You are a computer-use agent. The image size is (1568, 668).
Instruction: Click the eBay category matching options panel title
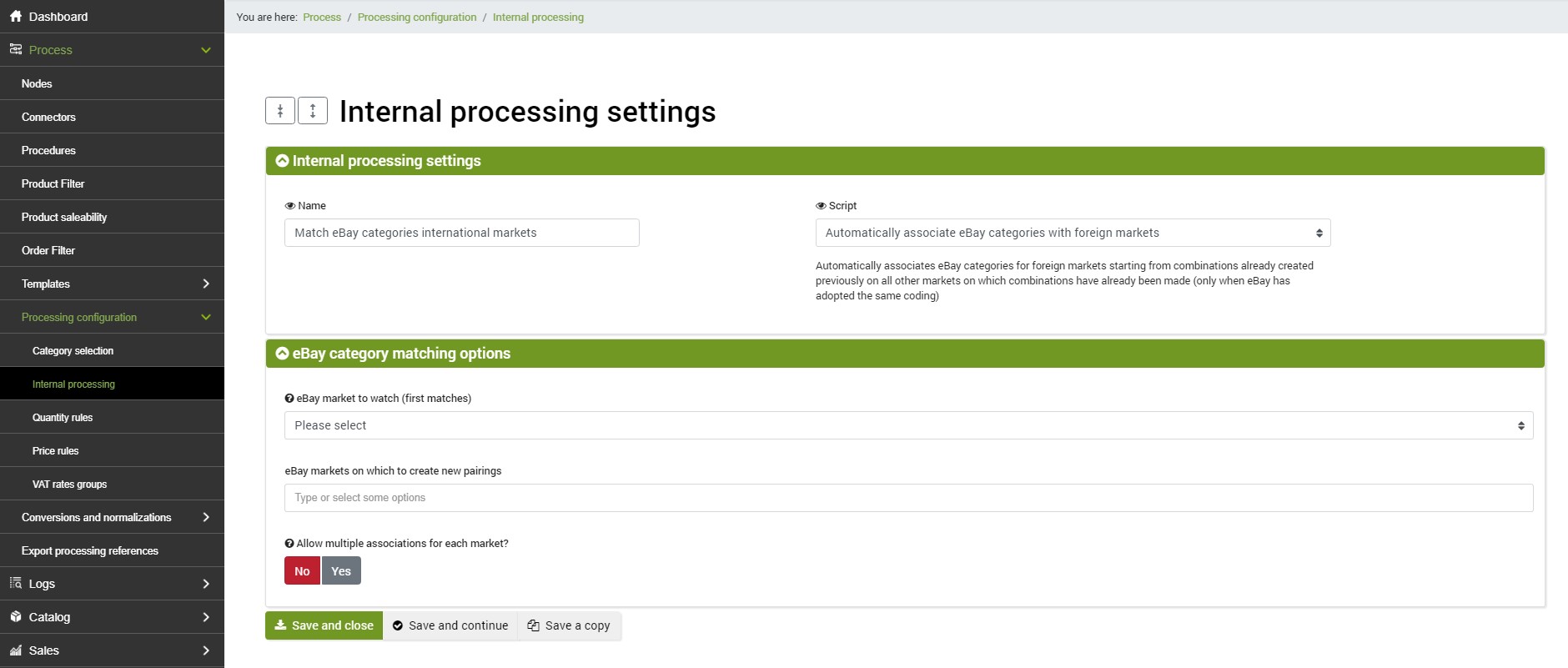point(401,354)
